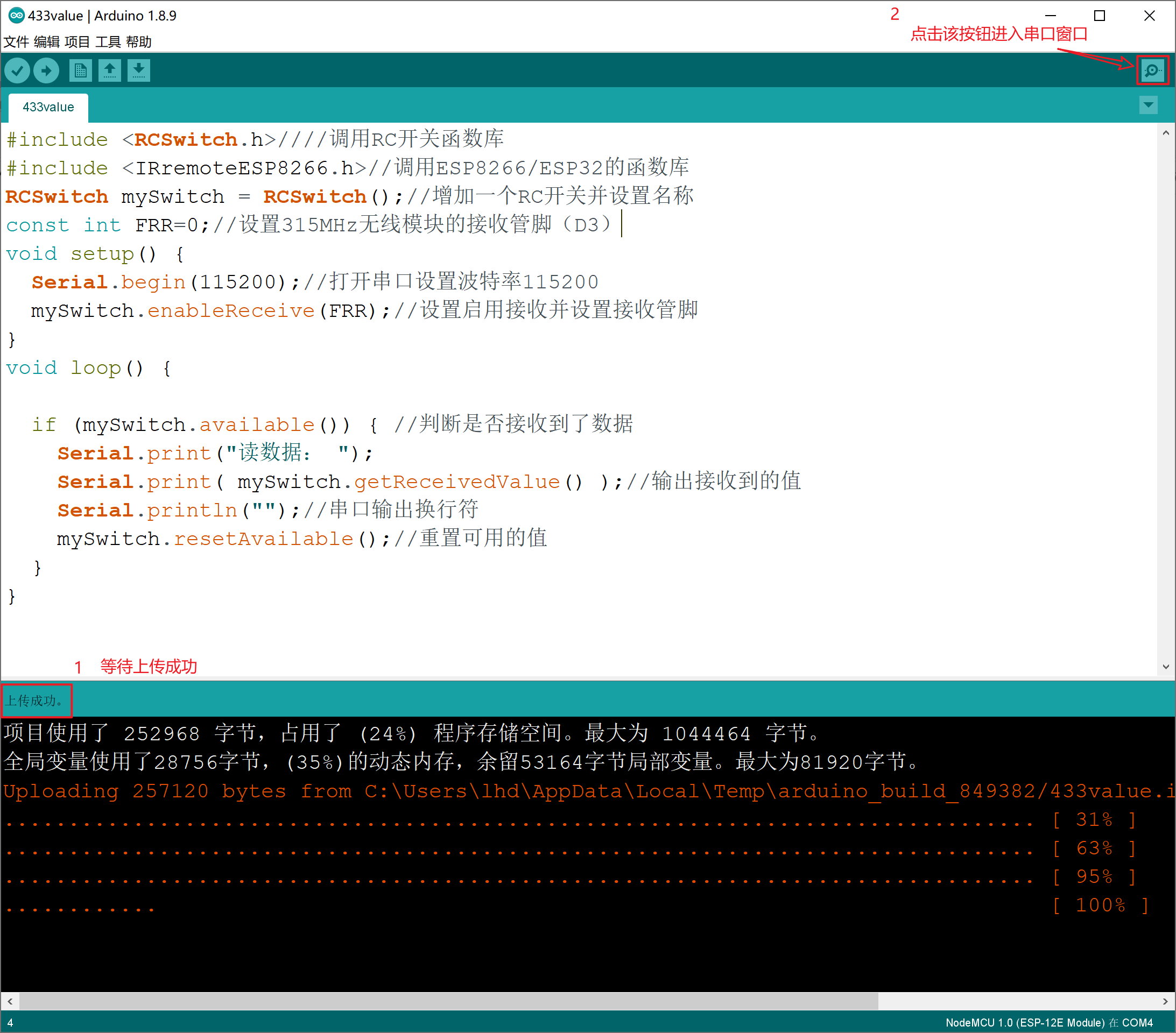The height and width of the screenshot is (1033, 1176).
Task: Click the Verify checkmark icon
Action: 17,70
